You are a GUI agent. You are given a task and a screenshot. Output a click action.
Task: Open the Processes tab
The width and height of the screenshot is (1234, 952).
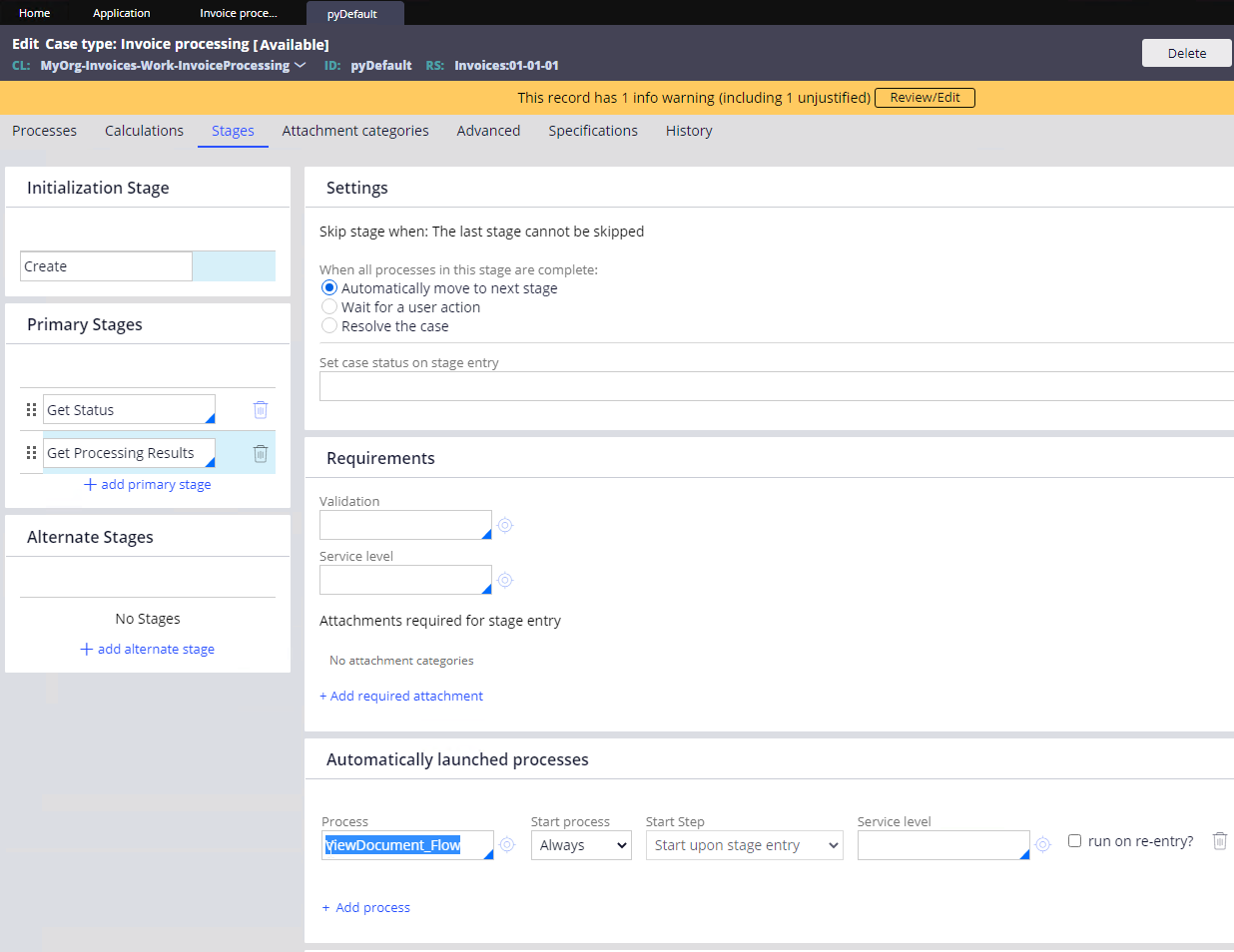(44, 131)
